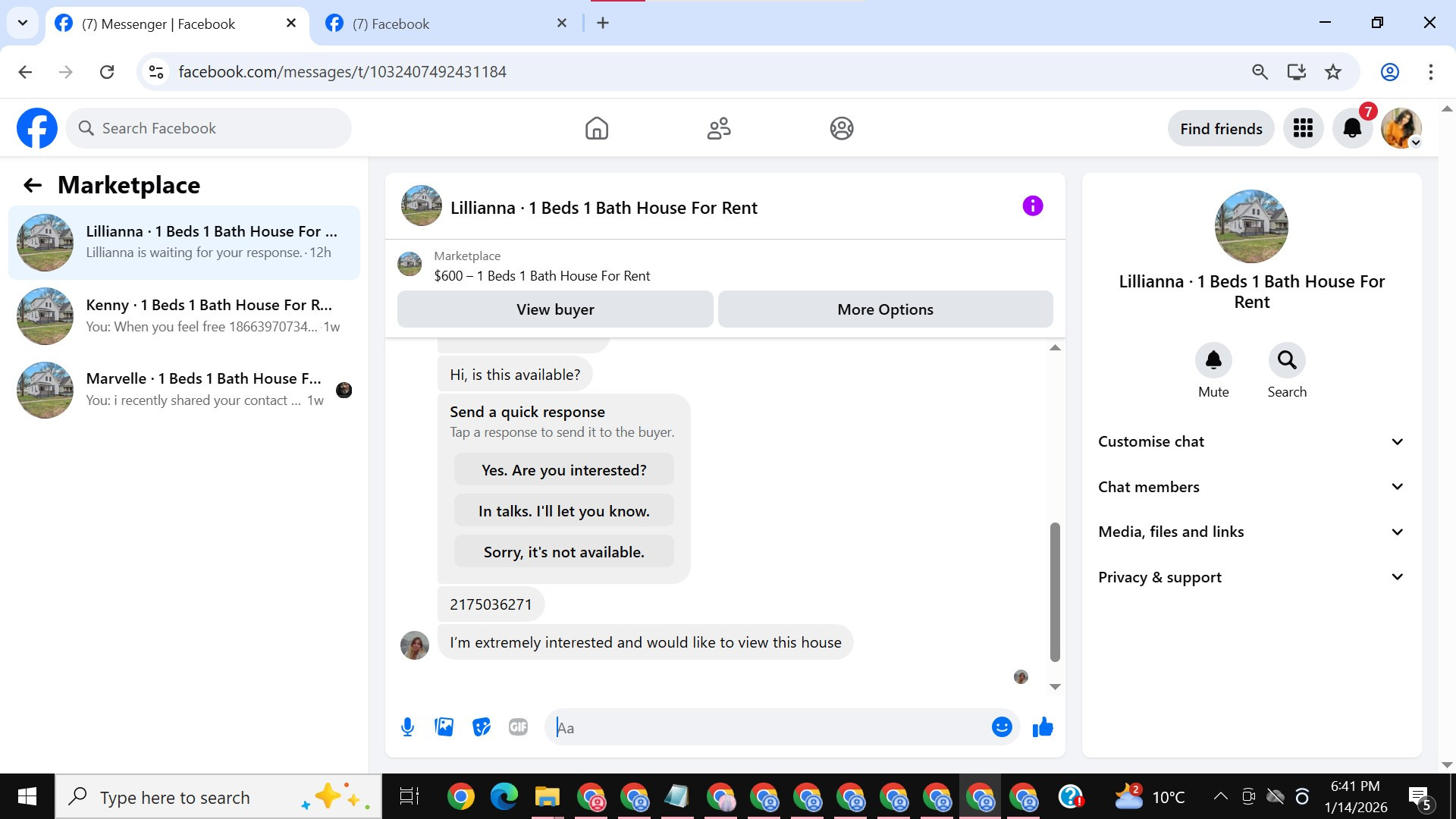Open conversation information (purple i icon)
This screenshot has width=1456, height=819.
(x=1032, y=206)
